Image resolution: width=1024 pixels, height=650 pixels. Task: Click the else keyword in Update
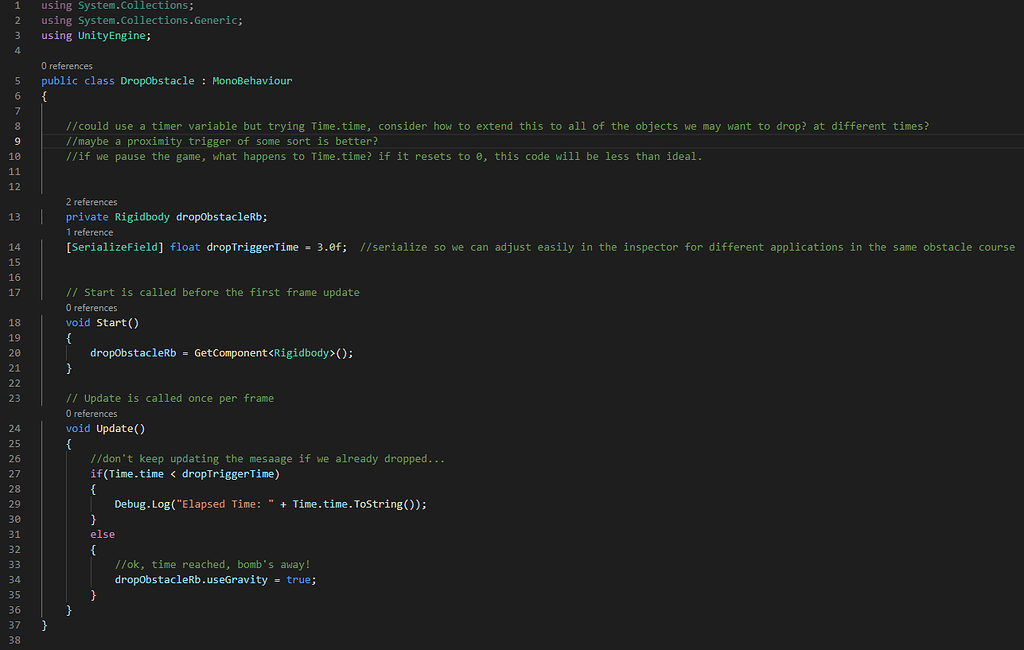(102, 535)
